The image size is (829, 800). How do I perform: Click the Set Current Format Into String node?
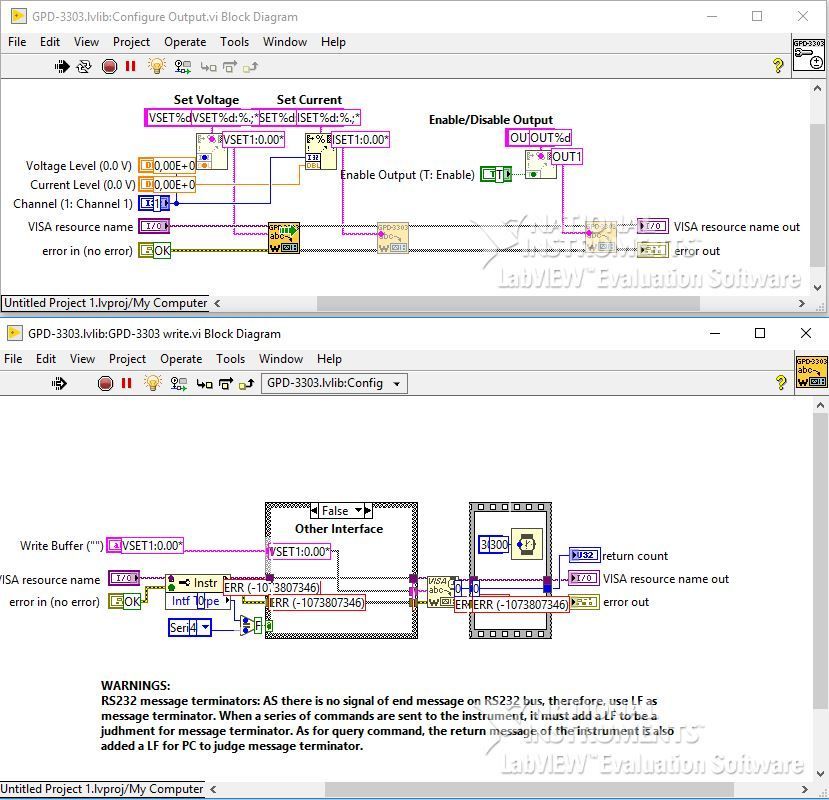pyautogui.click(x=320, y=151)
